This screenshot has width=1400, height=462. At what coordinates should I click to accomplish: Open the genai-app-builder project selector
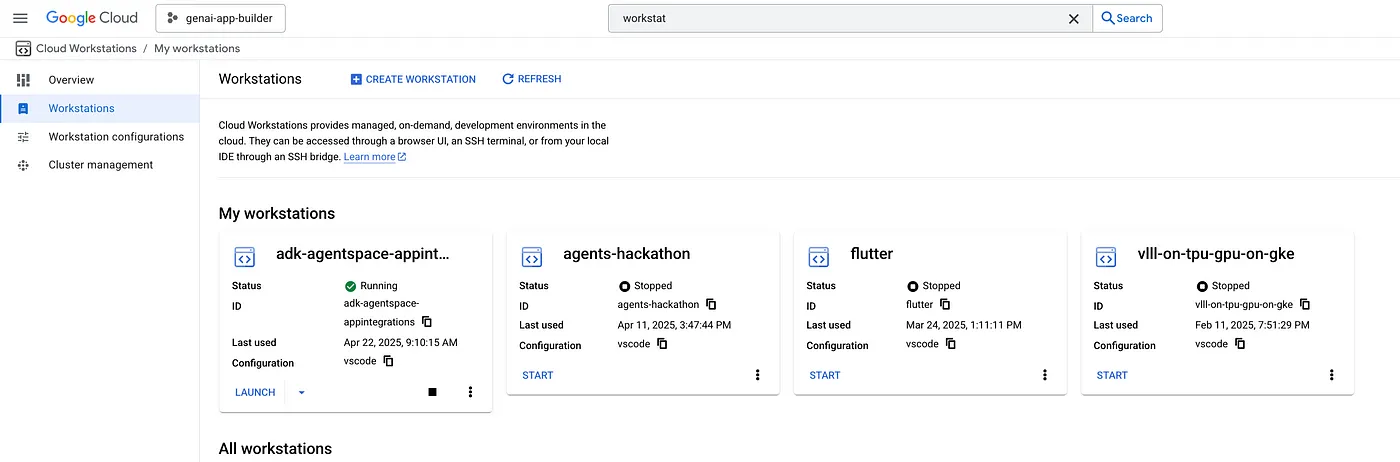pyautogui.click(x=221, y=18)
